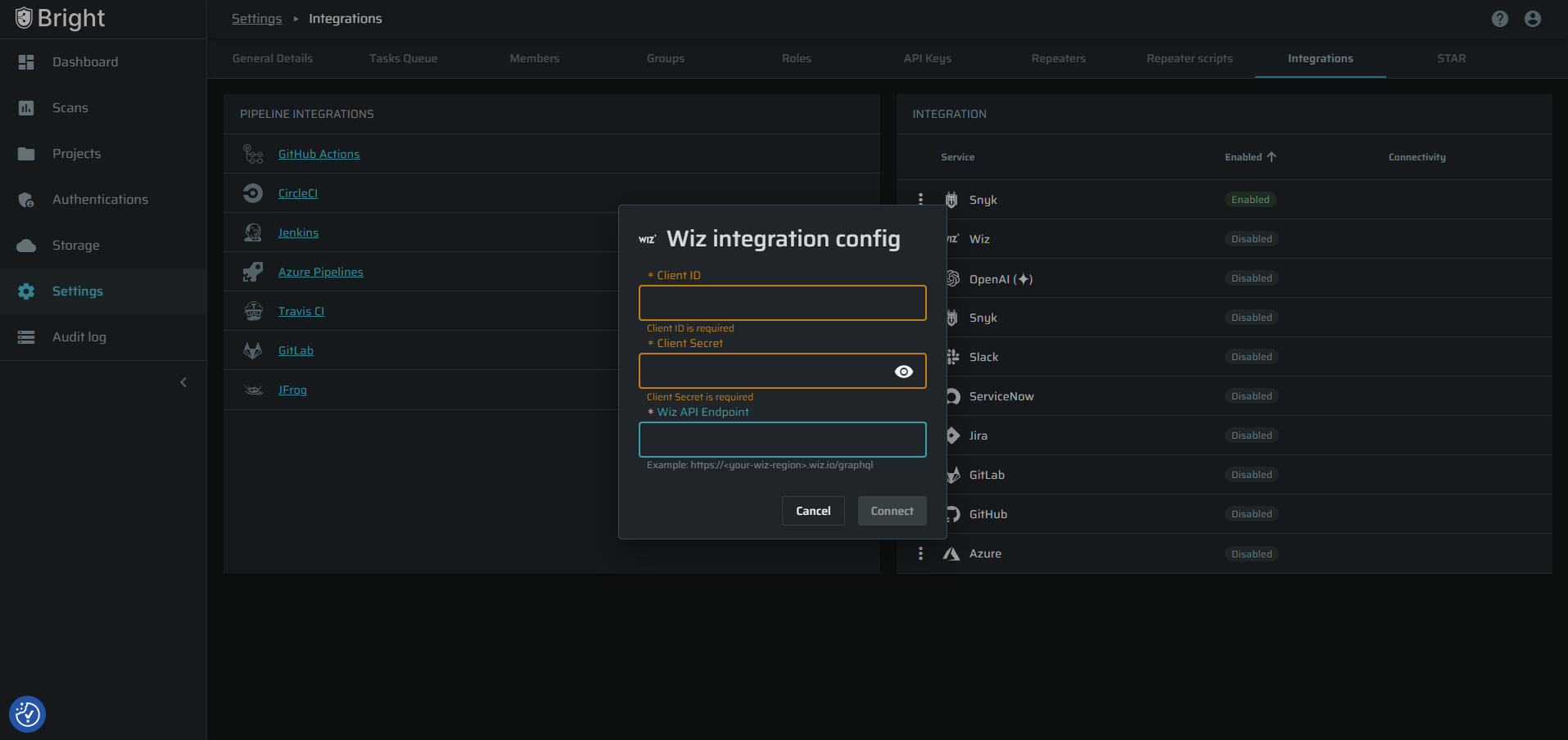Switch to the STAR tab
Image resolution: width=1568 pixels, height=740 pixels.
1452,58
